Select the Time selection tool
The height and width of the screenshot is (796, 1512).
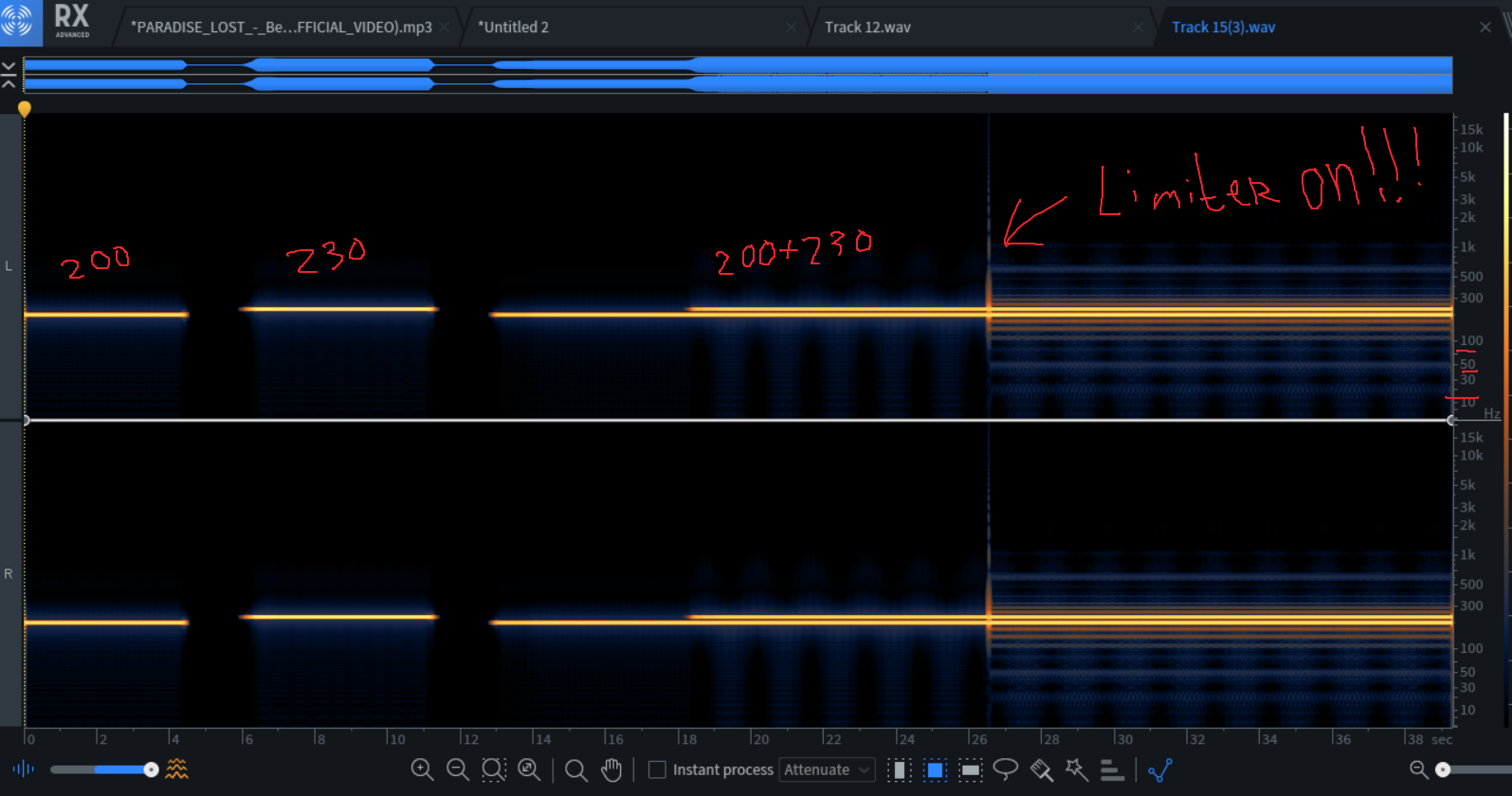pyautogui.click(x=899, y=769)
